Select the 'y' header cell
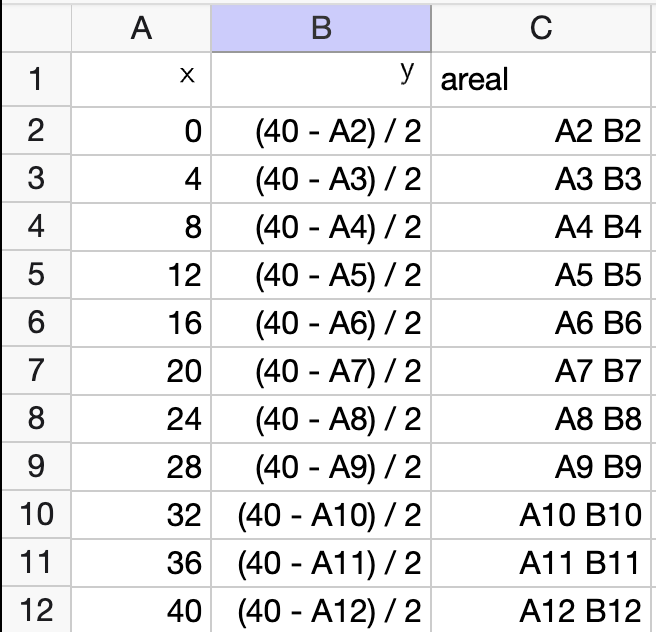The width and height of the screenshot is (656, 632). 321,79
